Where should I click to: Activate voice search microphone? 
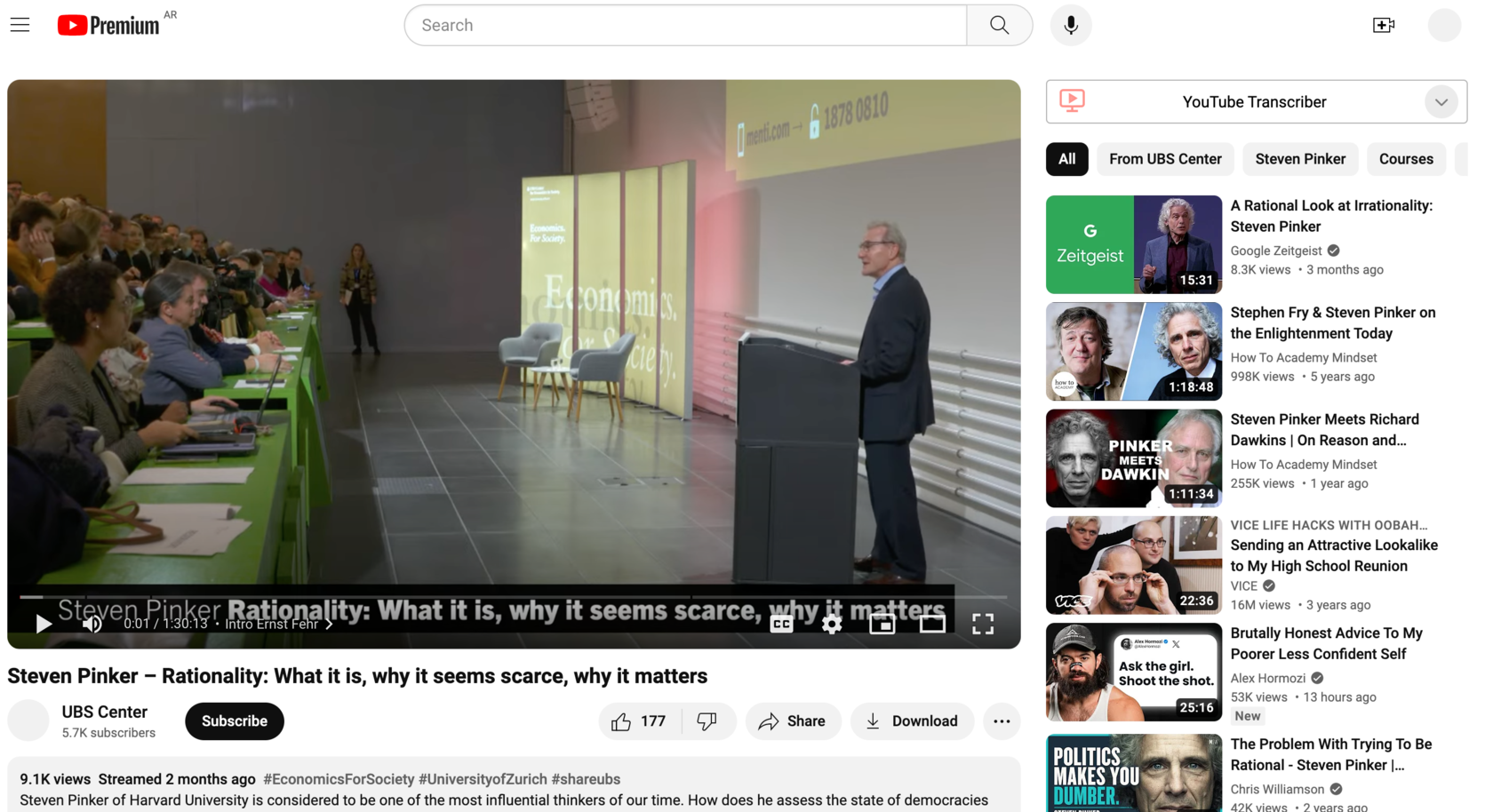(x=1070, y=25)
